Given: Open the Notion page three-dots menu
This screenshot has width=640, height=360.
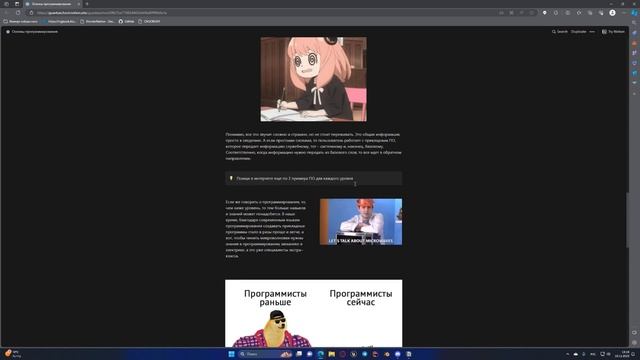Looking at the screenshot, I should point(592,31).
